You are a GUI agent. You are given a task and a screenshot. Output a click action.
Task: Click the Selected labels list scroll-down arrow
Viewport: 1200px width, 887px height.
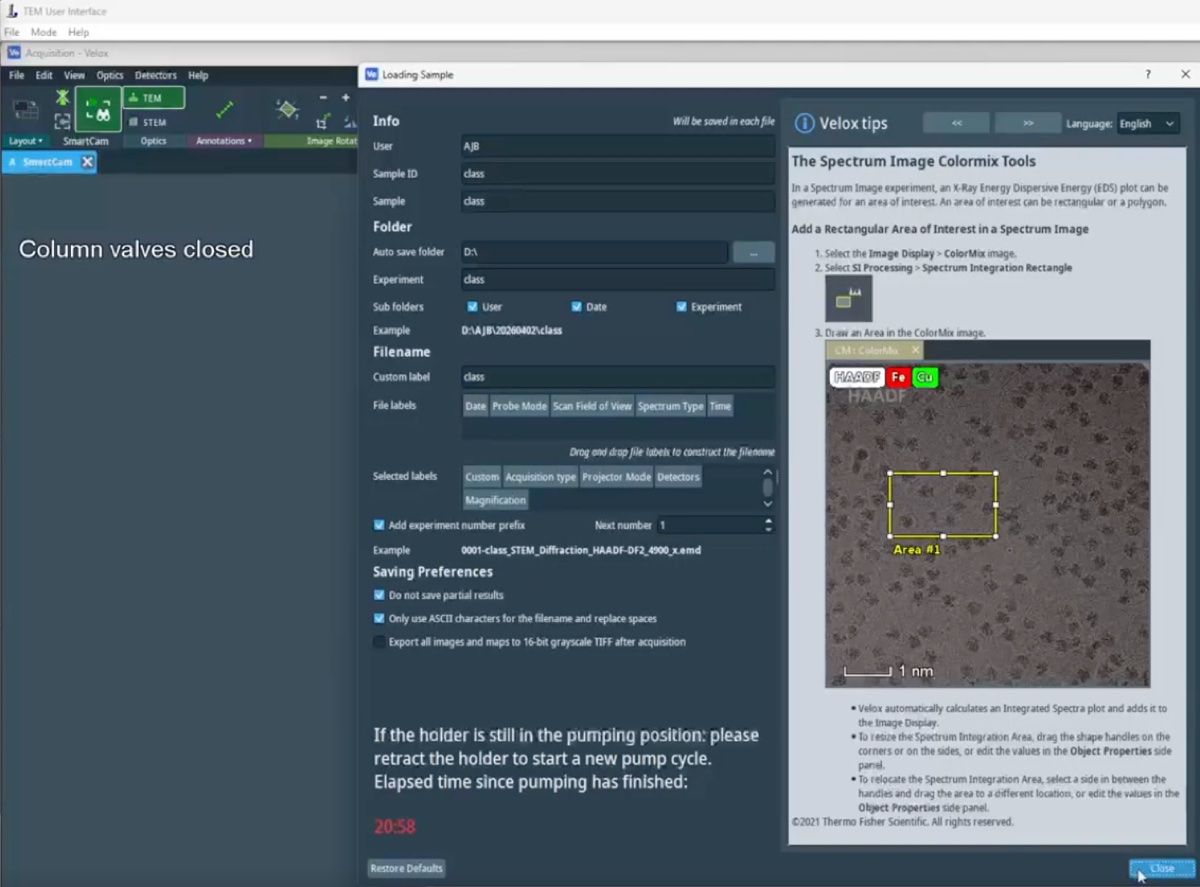pos(768,503)
